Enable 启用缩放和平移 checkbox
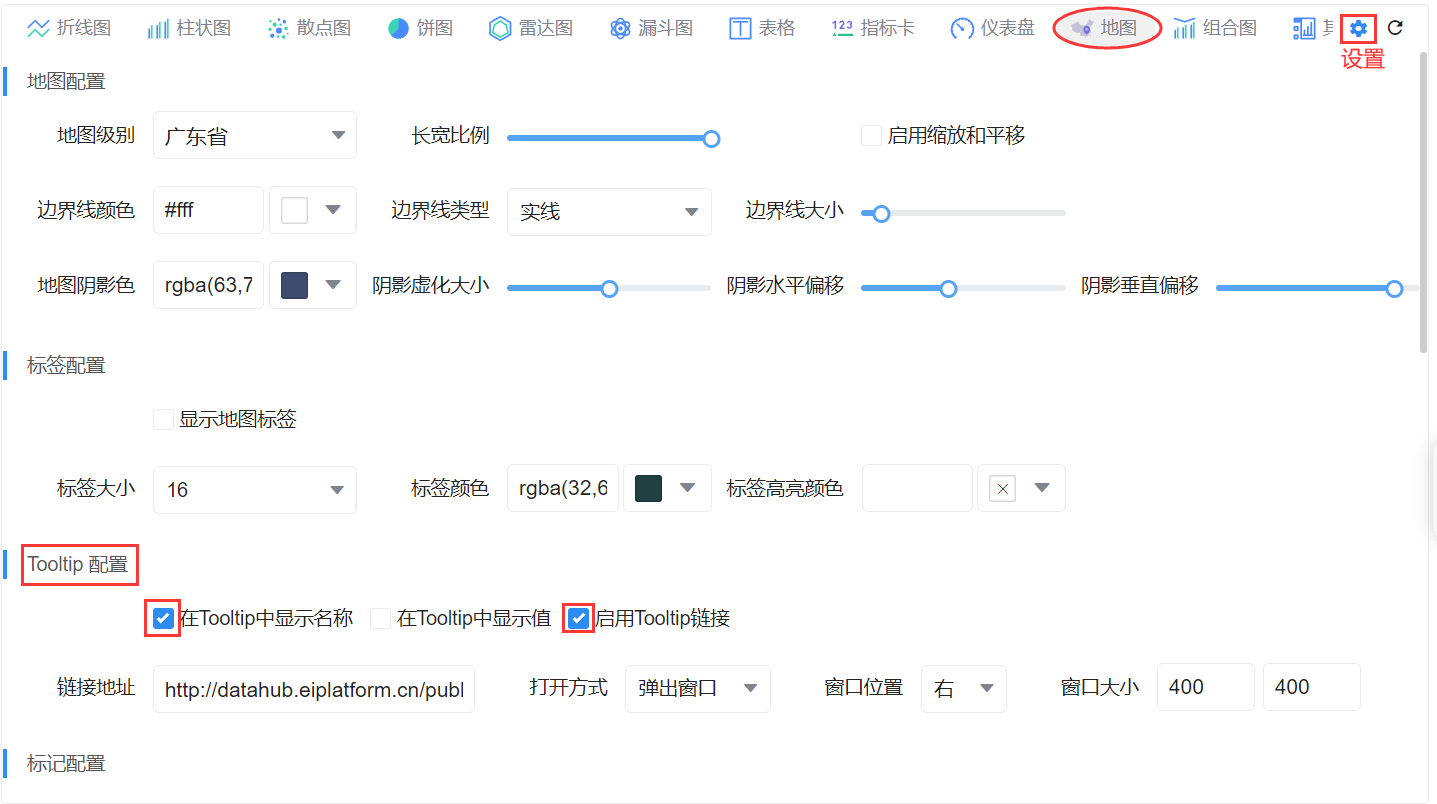Image resolution: width=1437 pixels, height=804 pixels. (x=870, y=135)
